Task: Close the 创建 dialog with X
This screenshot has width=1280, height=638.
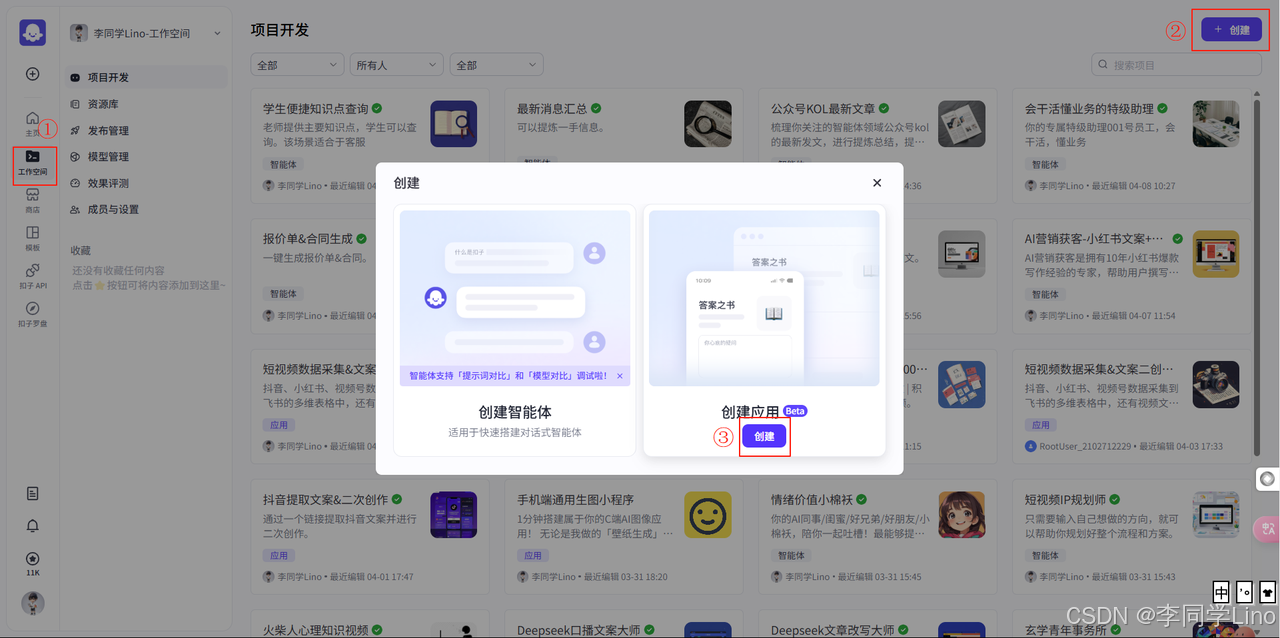Action: coord(877,183)
